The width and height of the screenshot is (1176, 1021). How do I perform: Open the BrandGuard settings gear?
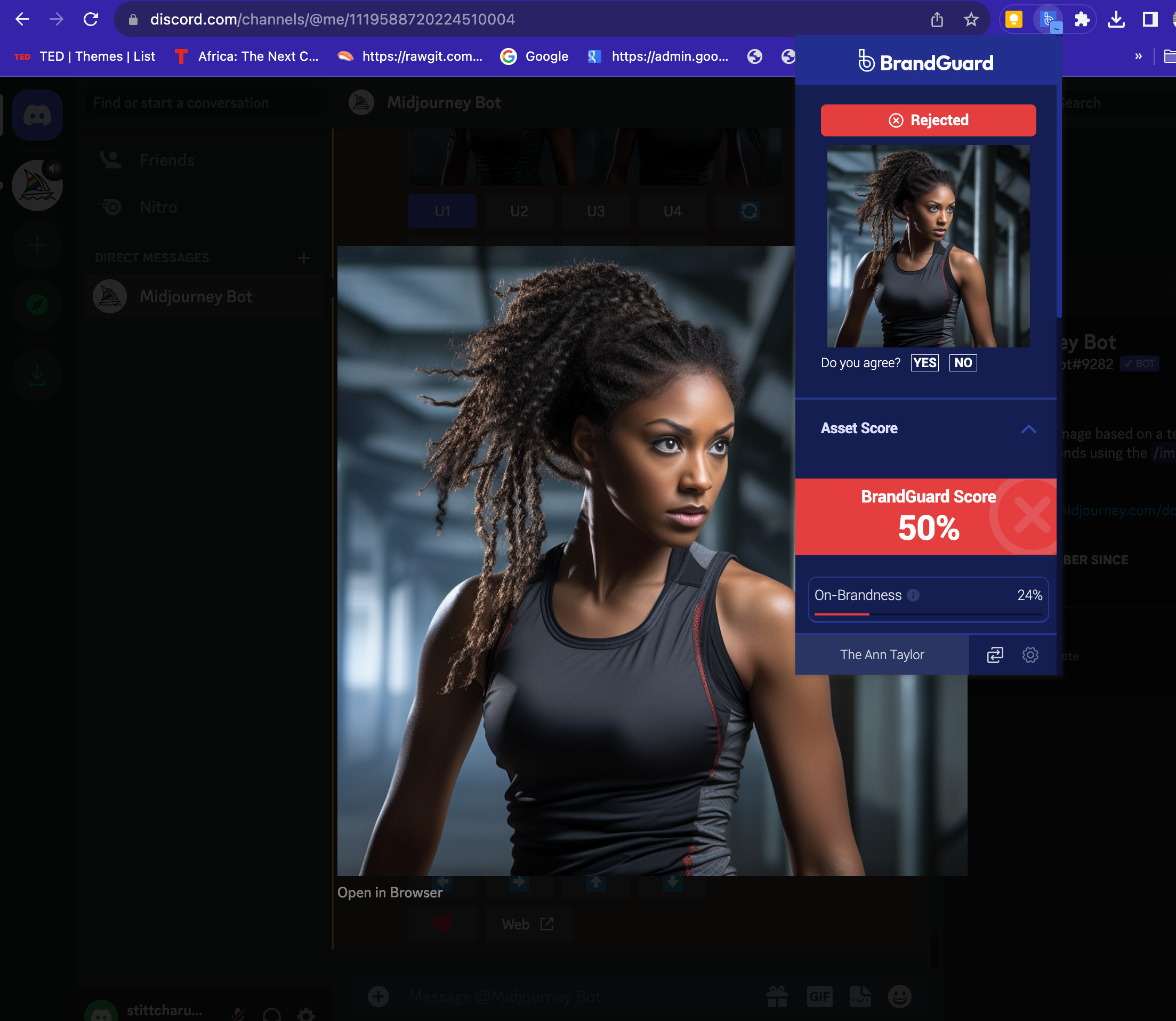click(x=1030, y=655)
